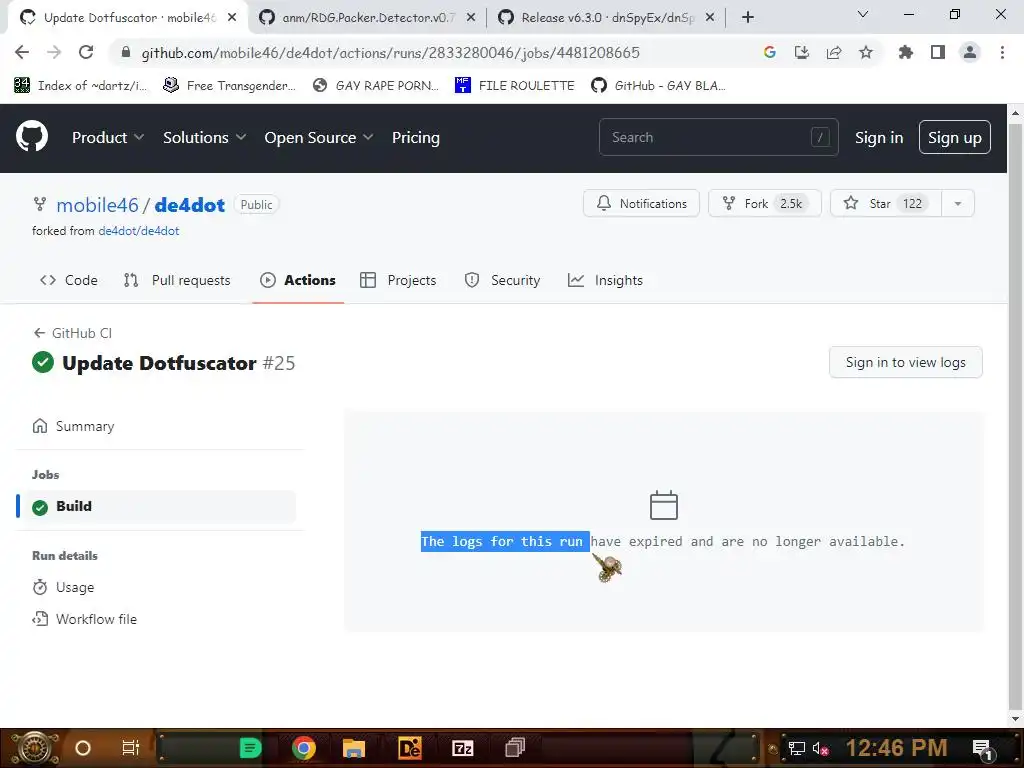Expand the Solutions menu
1024x768 pixels.
coord(204,137)
